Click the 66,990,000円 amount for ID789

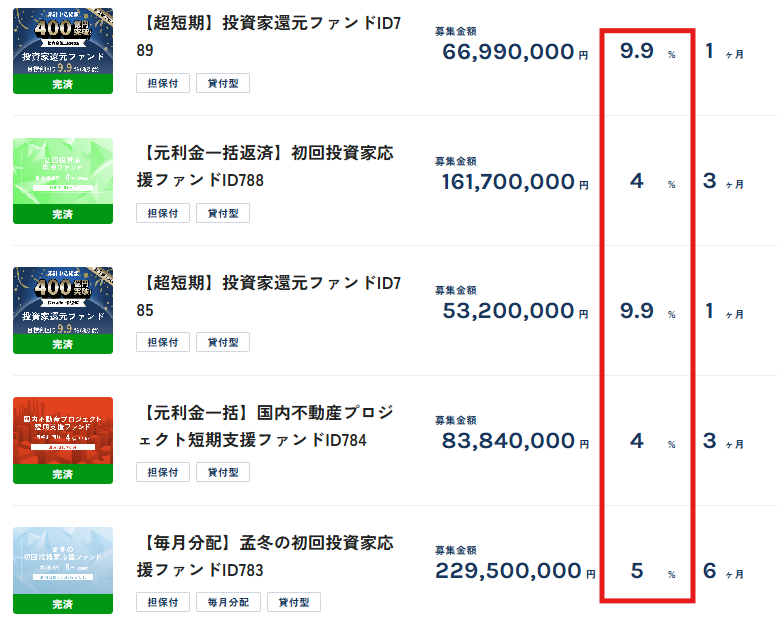click(x=512, y=53)
